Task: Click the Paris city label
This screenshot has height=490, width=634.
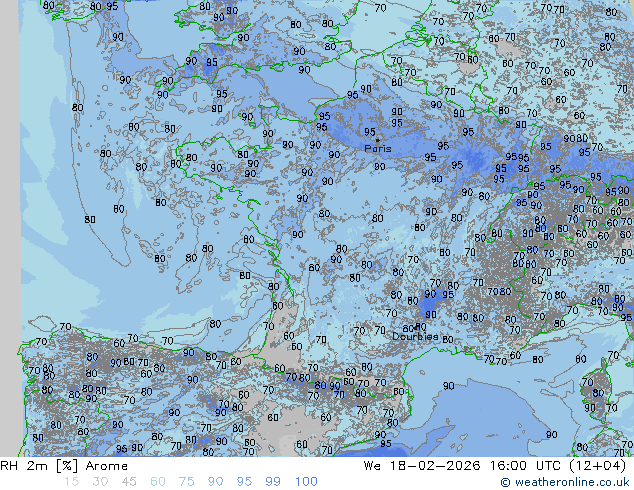Action: (378, 149)
